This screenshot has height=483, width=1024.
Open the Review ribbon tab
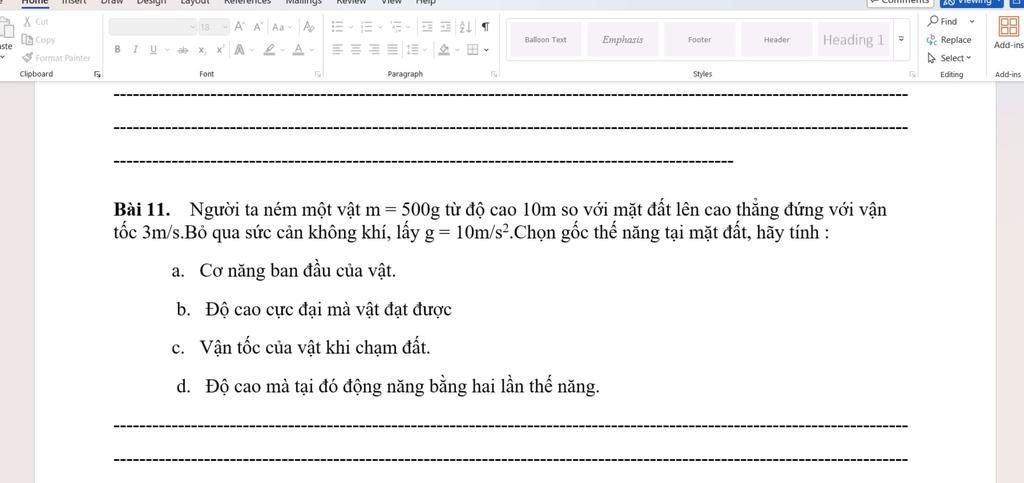click(351, 2)
